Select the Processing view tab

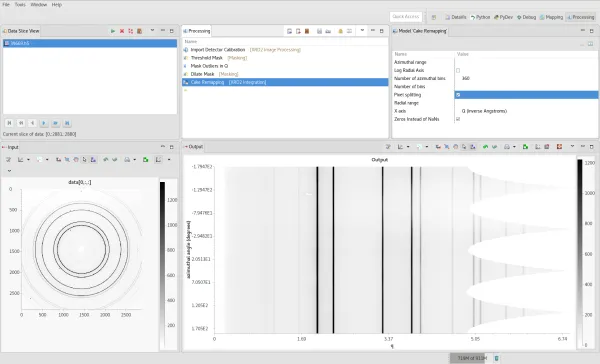click(197, 31)
